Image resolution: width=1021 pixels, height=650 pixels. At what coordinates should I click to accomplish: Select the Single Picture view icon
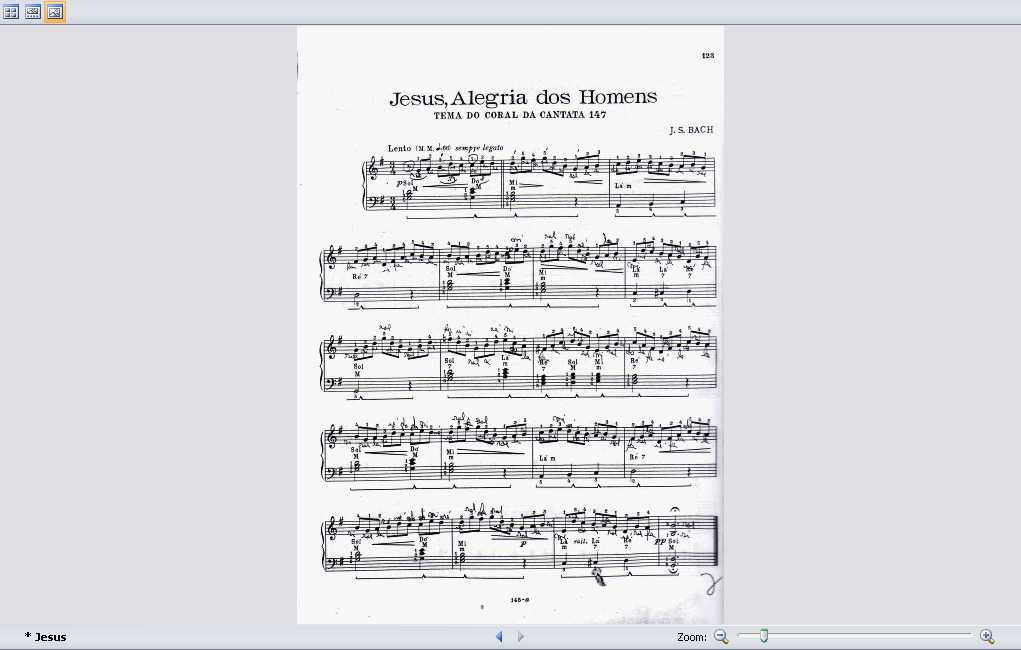pyautogui.click(x=55, y=12)
